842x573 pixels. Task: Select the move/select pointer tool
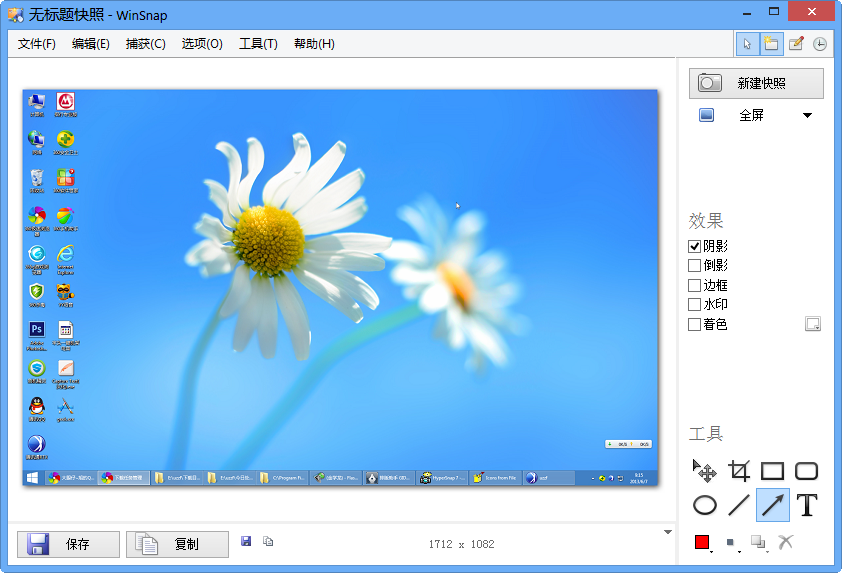705,471
